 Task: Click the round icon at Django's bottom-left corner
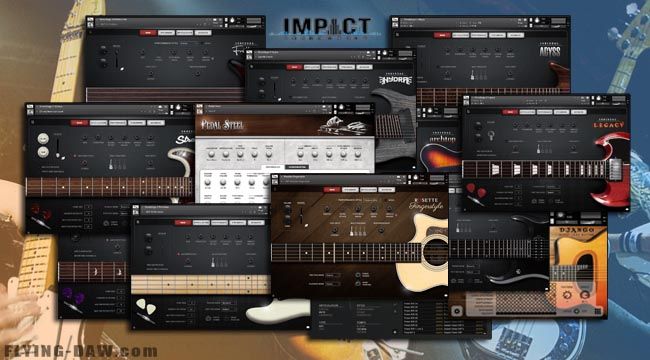coord(457,310)
